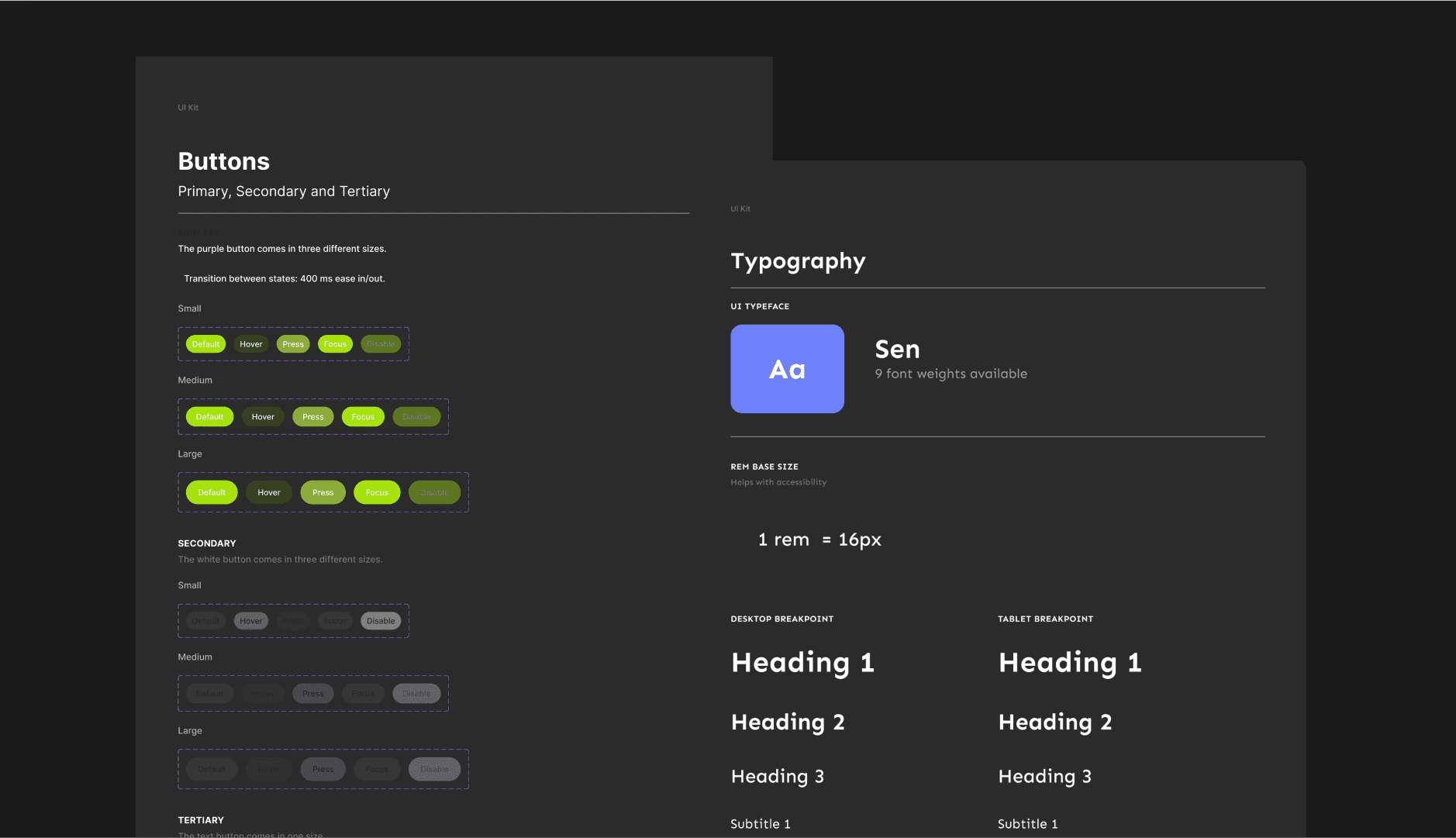Click the 'DESKTOP BREAKPOINT' label

782,619
